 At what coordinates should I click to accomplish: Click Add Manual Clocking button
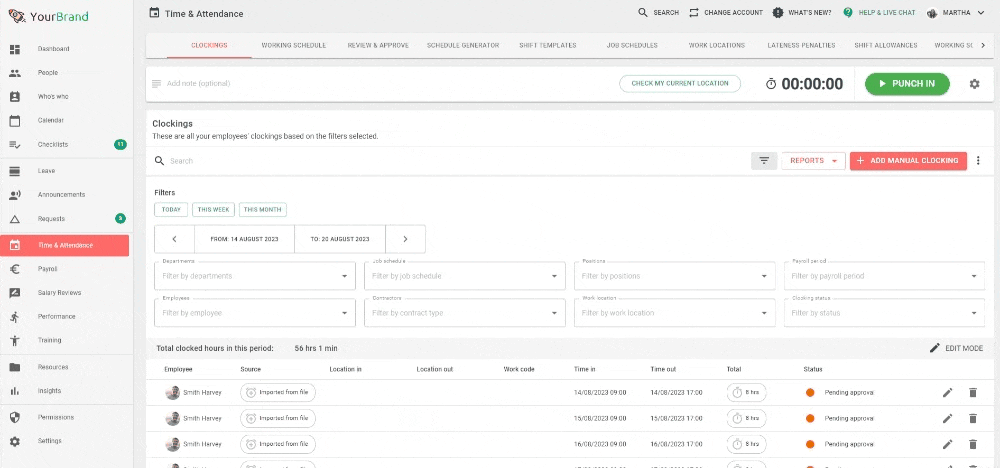(907, 160)
